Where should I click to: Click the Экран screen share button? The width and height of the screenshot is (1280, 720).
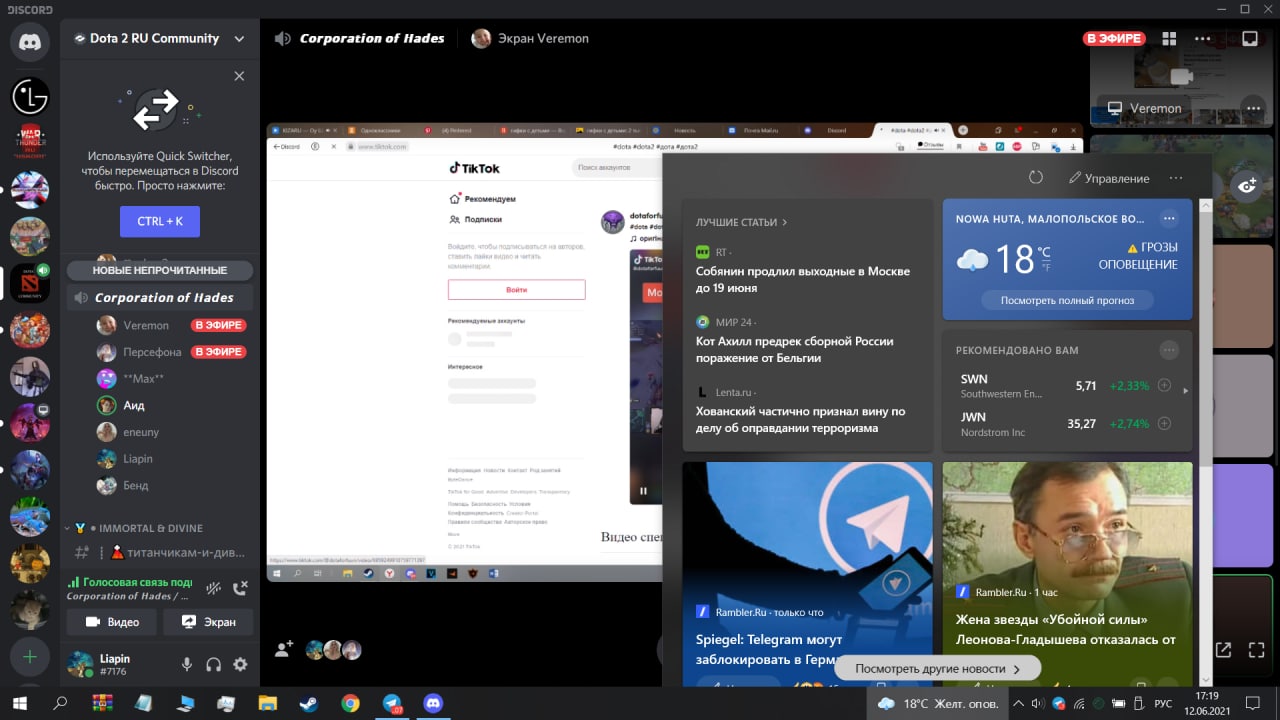[x=208, y=621]
